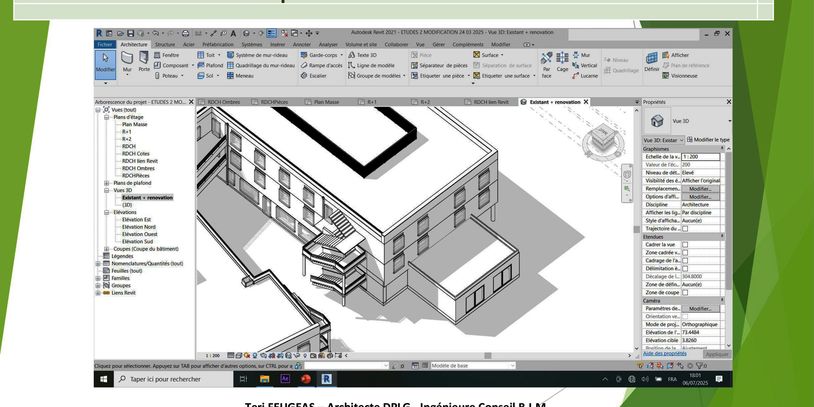
Task: Select the Mur wall tool
Action: [127, 62]
